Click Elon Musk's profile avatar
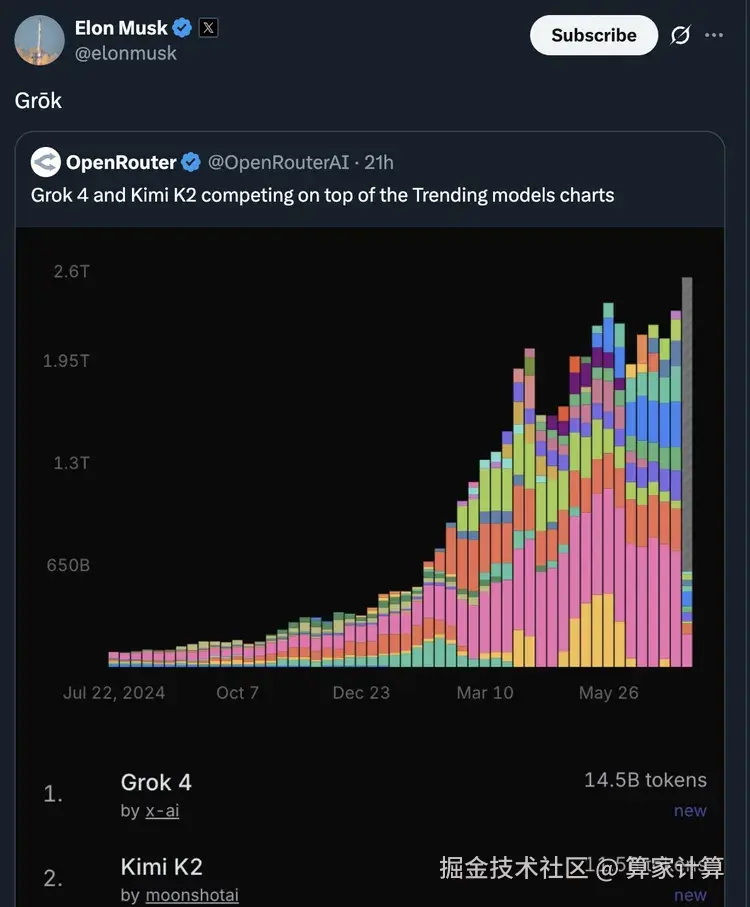 click(40, 40)
